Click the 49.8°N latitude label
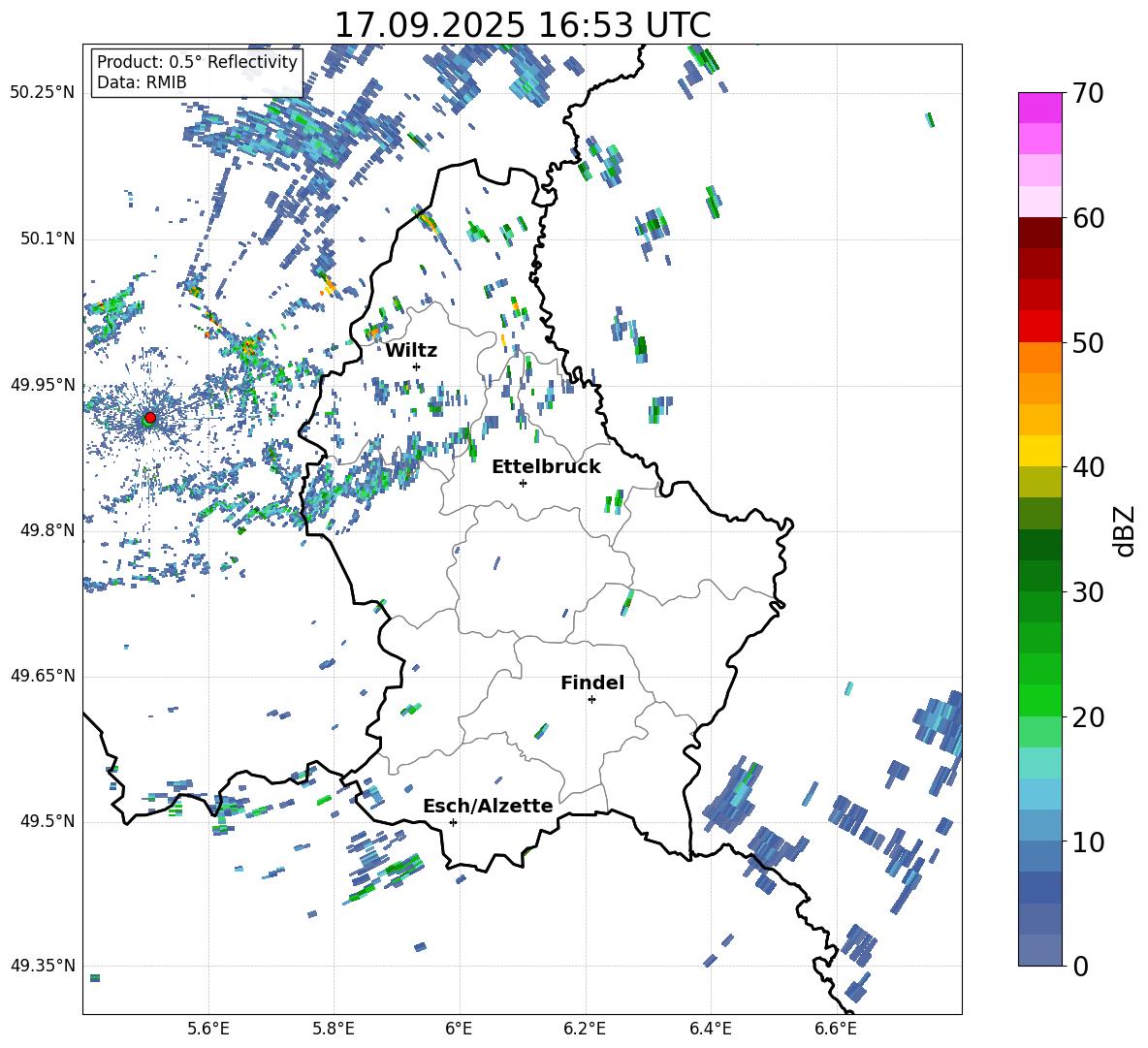The image size is (1148, 1048). [48, 530]
